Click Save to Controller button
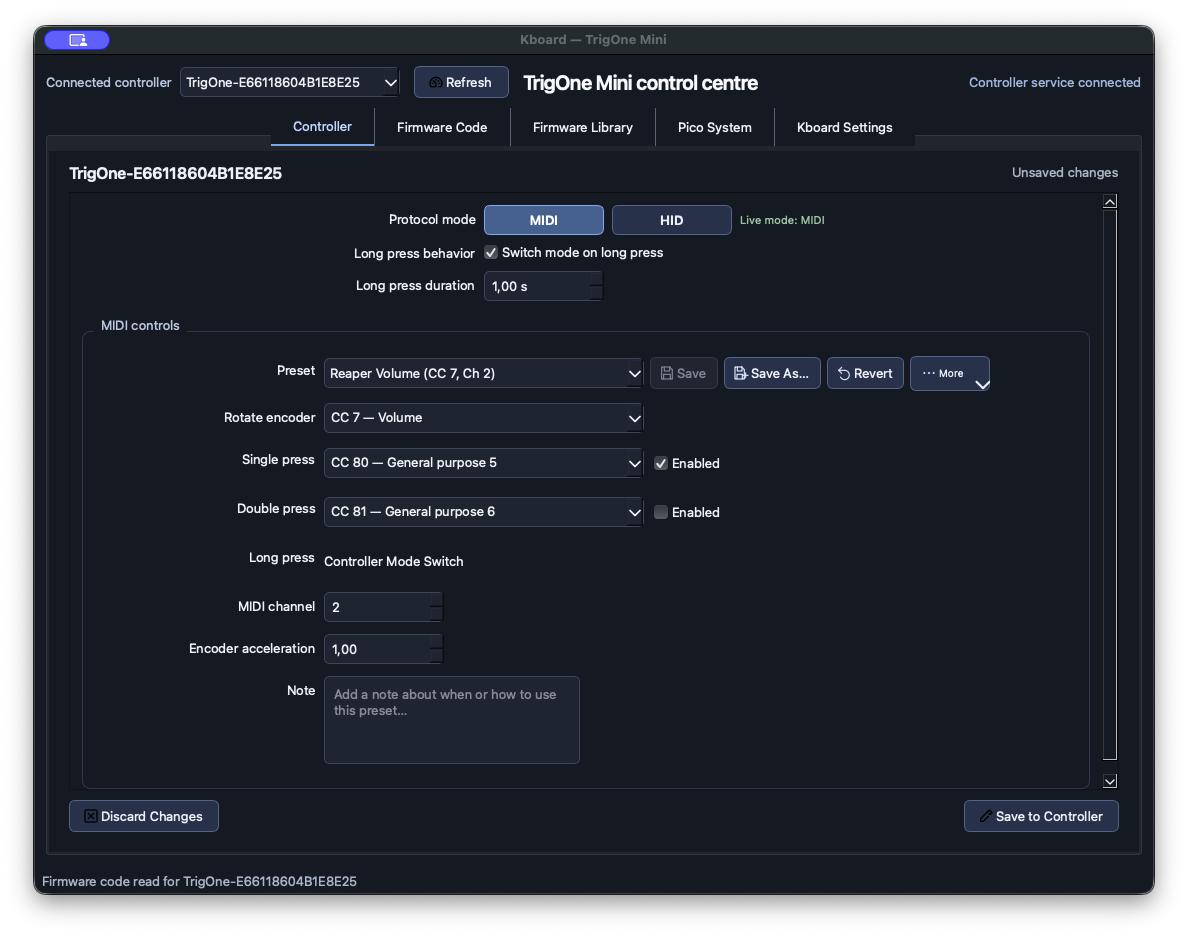The image size is (1188, 936). (1041, 816)
